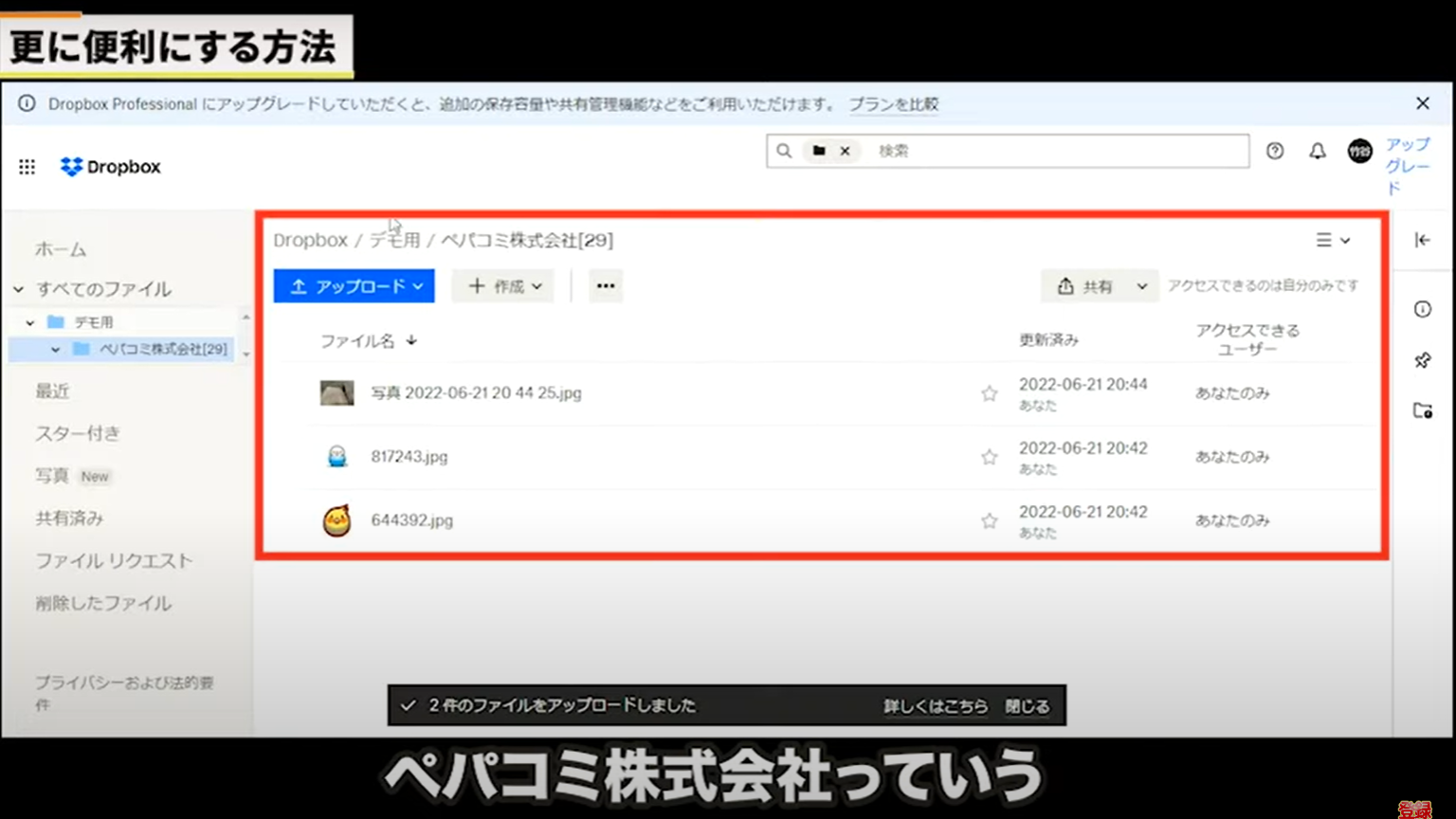Viewport: 1456px width, 819px height.
Task: Remove the folder filter in search
Action: pyautogui.click(x=845, y=151)
